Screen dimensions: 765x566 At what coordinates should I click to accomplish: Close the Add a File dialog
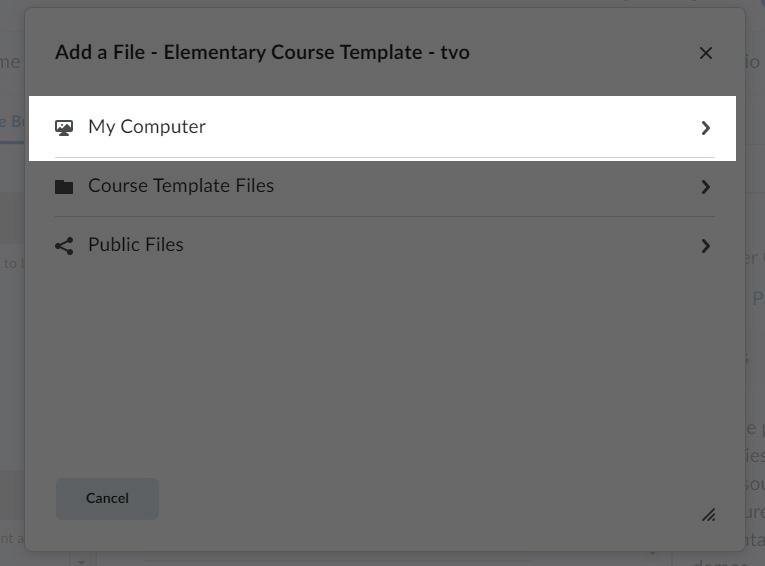(x=705, y=53)
